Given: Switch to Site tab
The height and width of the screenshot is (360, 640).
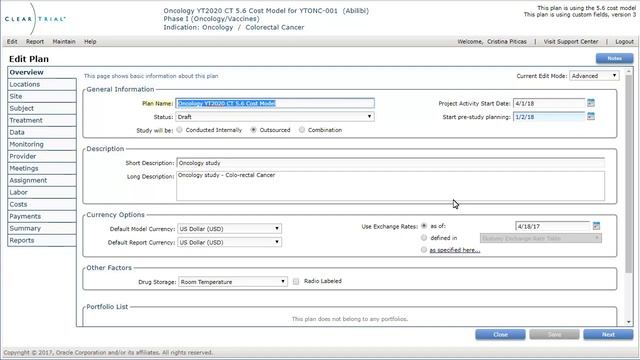Looking at the screenshot, I should coord(42,96).
